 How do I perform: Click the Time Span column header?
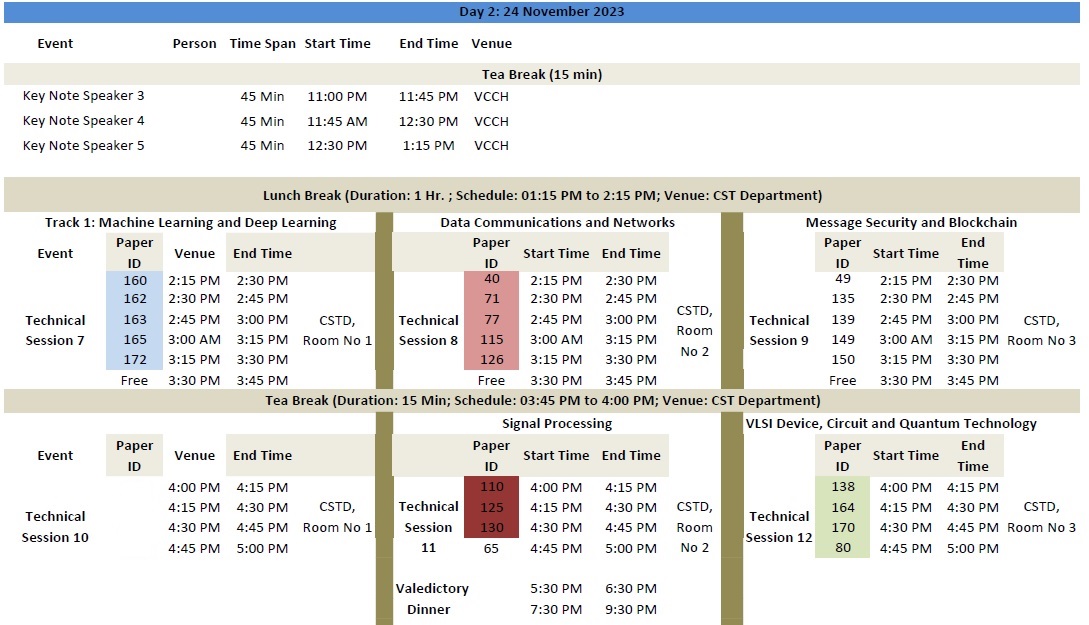[x=262, y=44]
